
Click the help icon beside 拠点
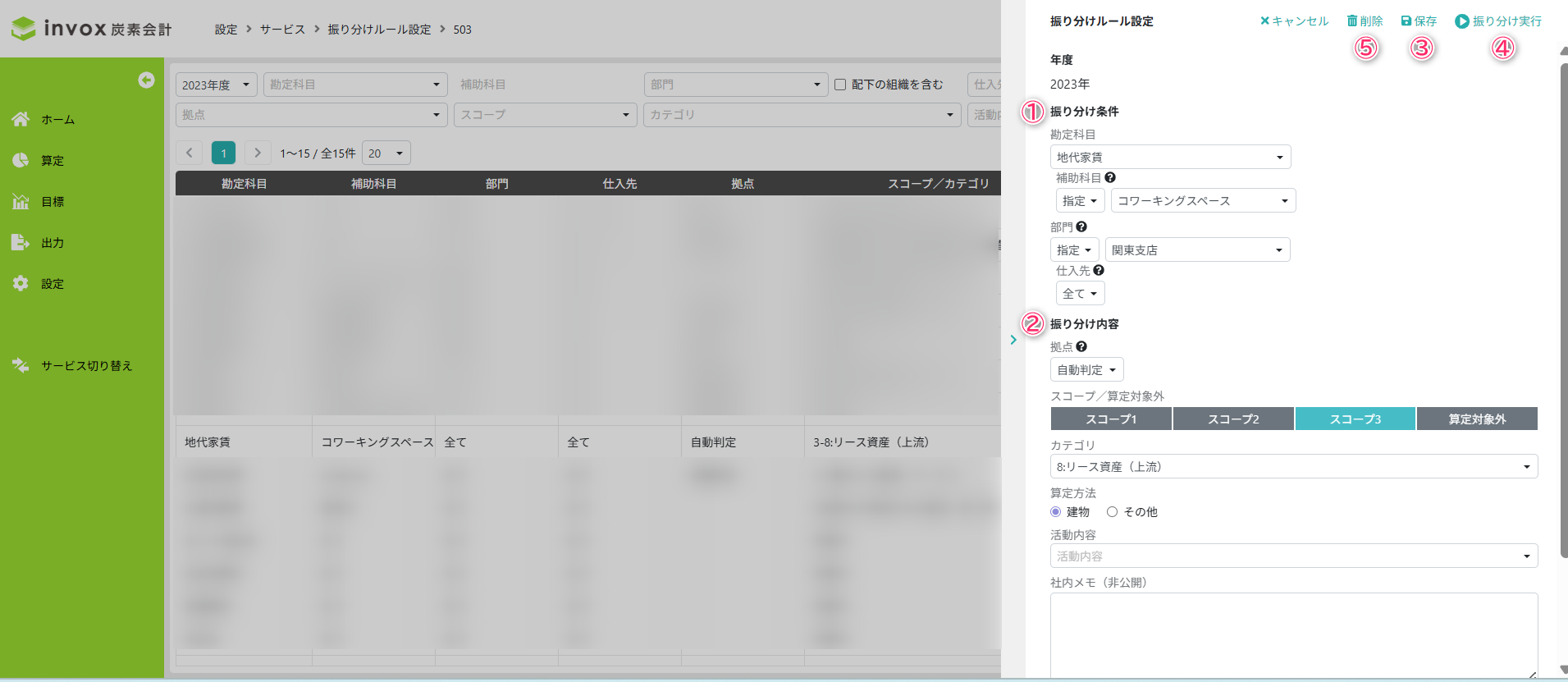pyautogui.click(x=1081, y=346)
